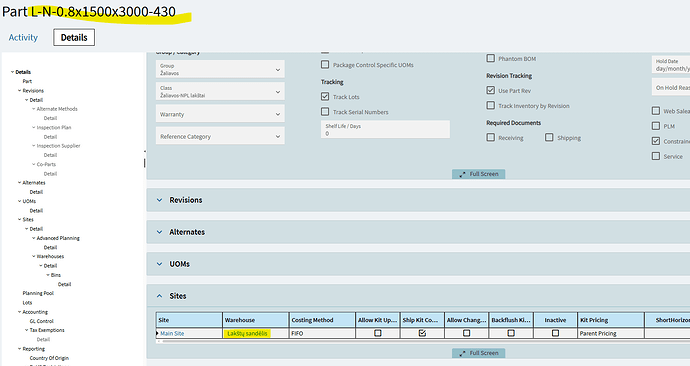Viewport: 690px width, 366px height.
Task: Select Planning Pool in the tree
Action: click(38, 293)
